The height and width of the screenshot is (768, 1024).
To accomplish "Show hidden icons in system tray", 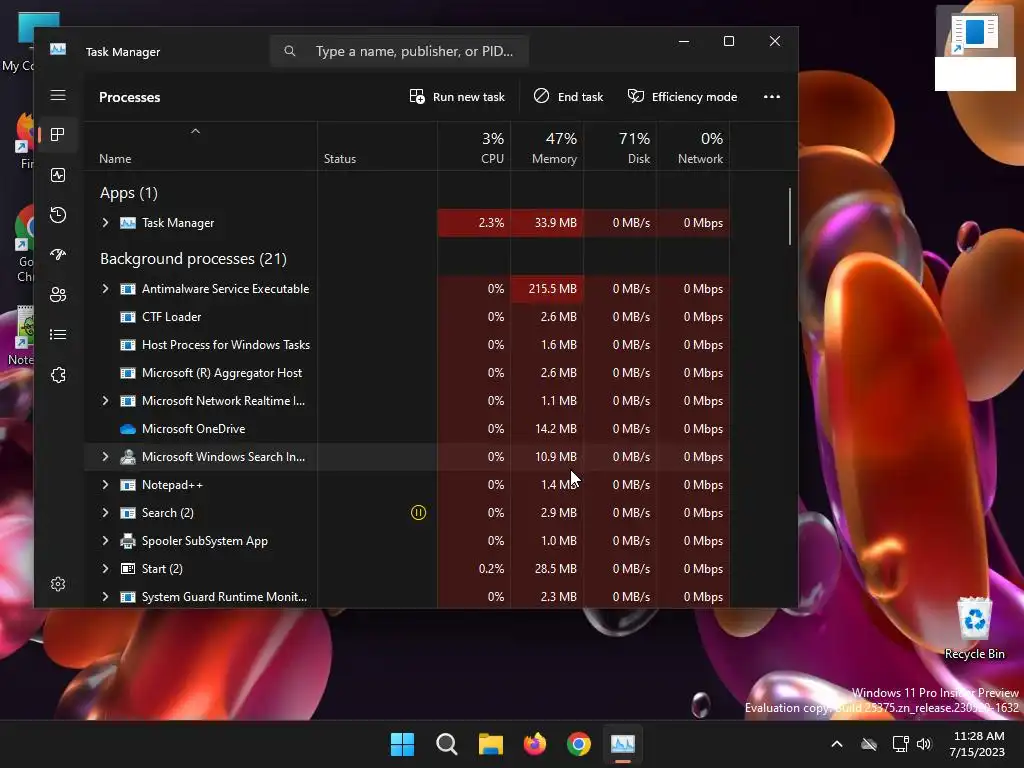I will (837, 744).
